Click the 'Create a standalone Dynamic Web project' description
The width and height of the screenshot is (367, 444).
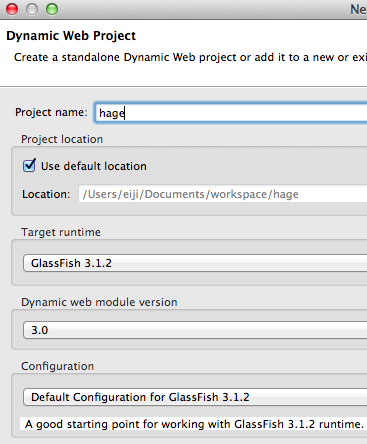[190, 57]
